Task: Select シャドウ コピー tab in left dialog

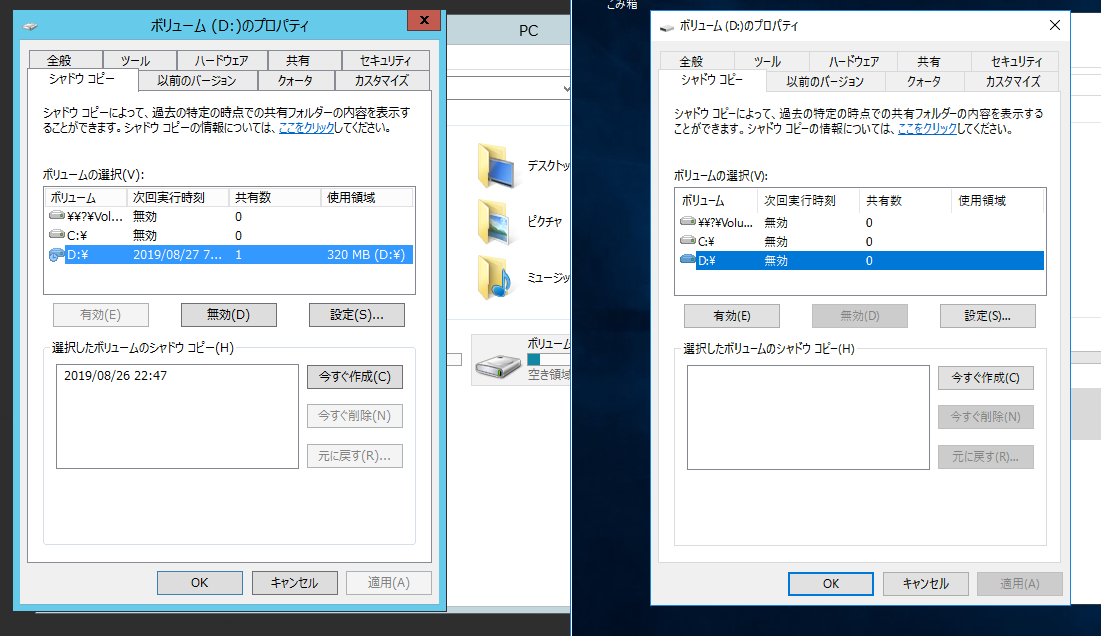Action: [x=82, y=79]
